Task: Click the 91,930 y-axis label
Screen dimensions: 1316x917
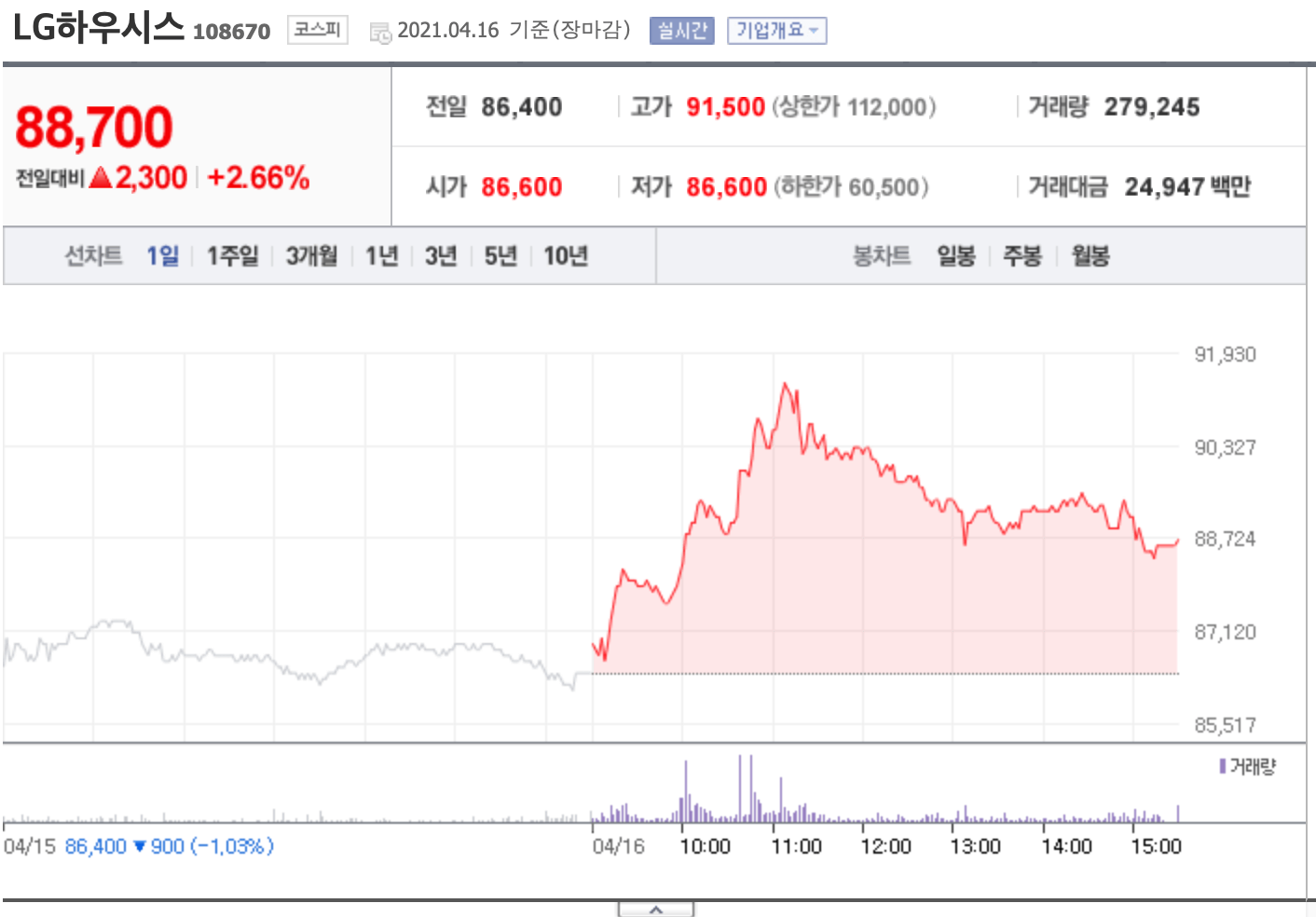Action: [1225, 354]
